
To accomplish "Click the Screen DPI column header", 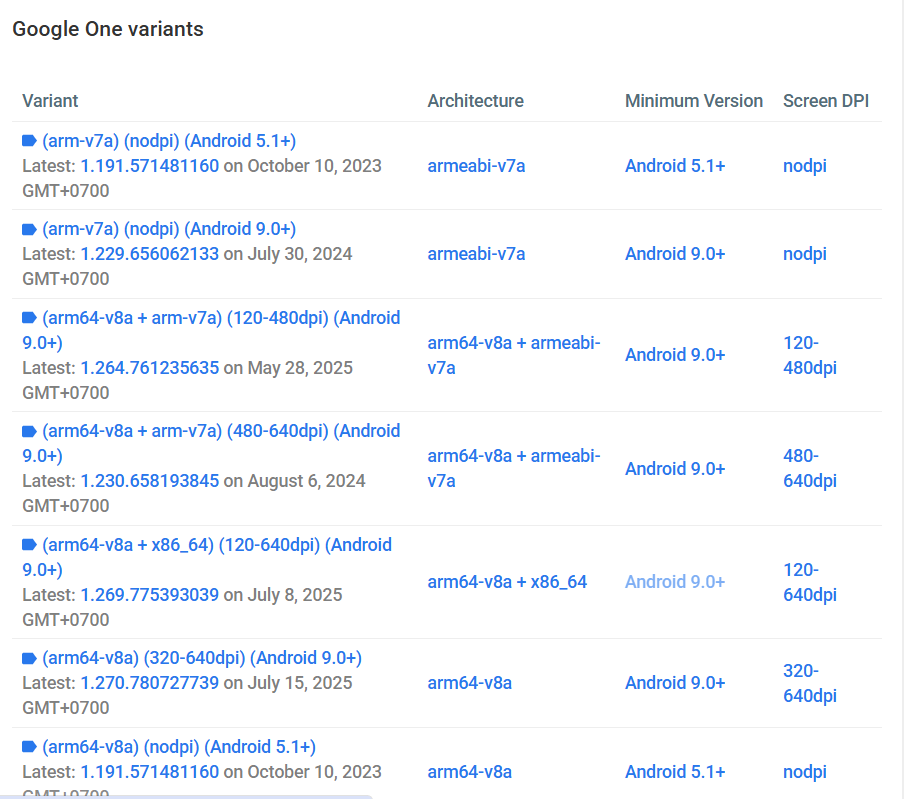I will 826,101.
